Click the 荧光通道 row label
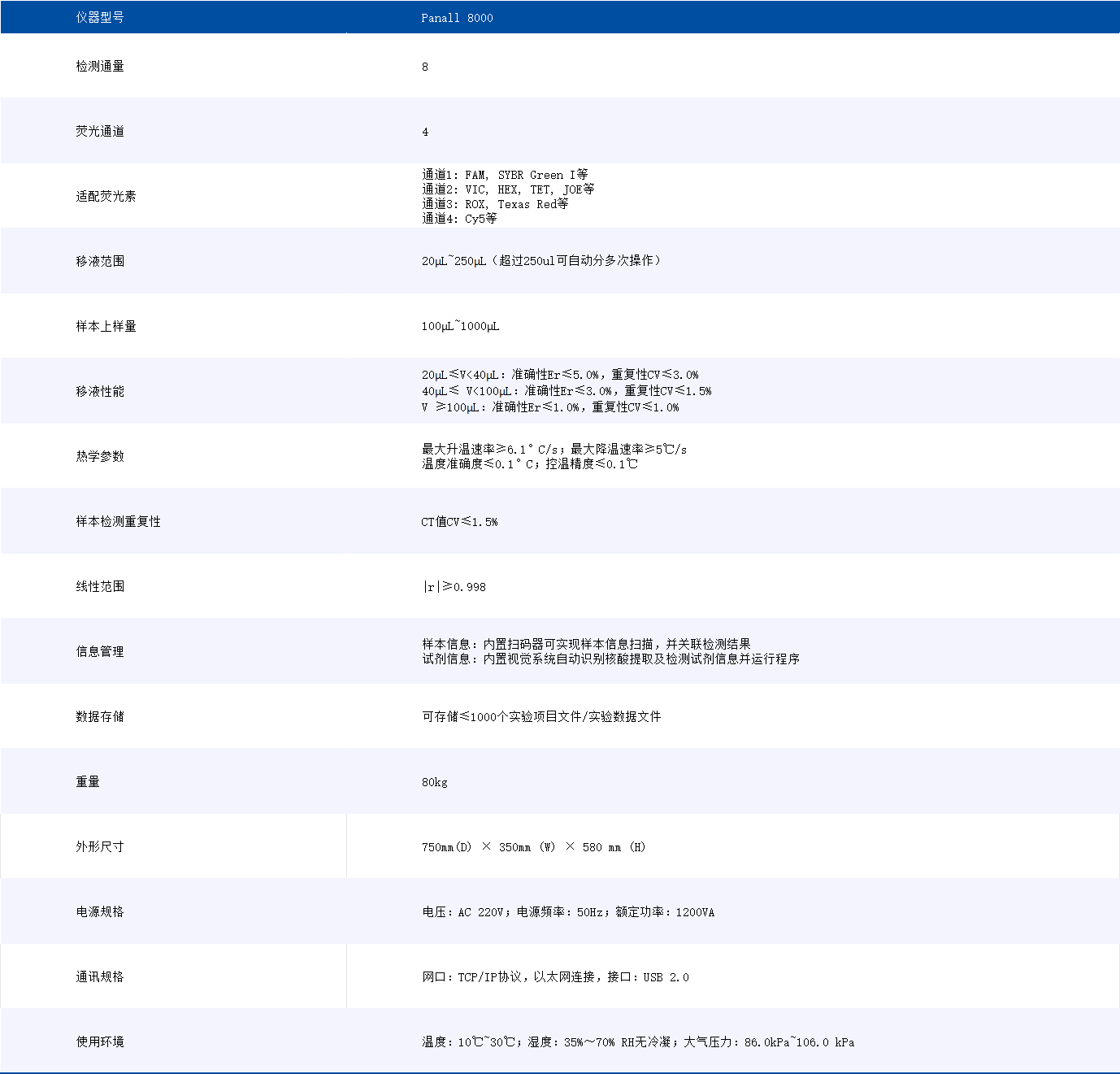Screen dimensions: 1120x1074 point(100,132)
